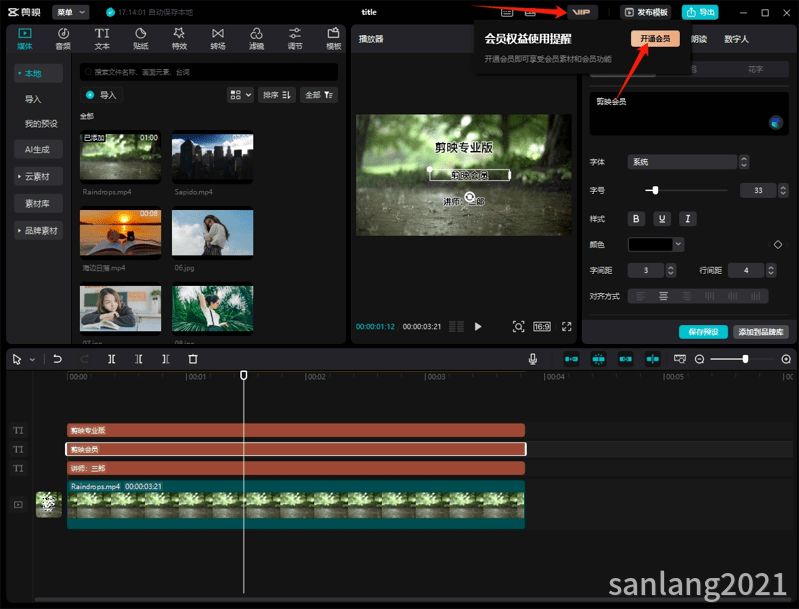Open the 特效 effects panel
Viewport: 799px width, 609px height.
(x=179, y=39)
